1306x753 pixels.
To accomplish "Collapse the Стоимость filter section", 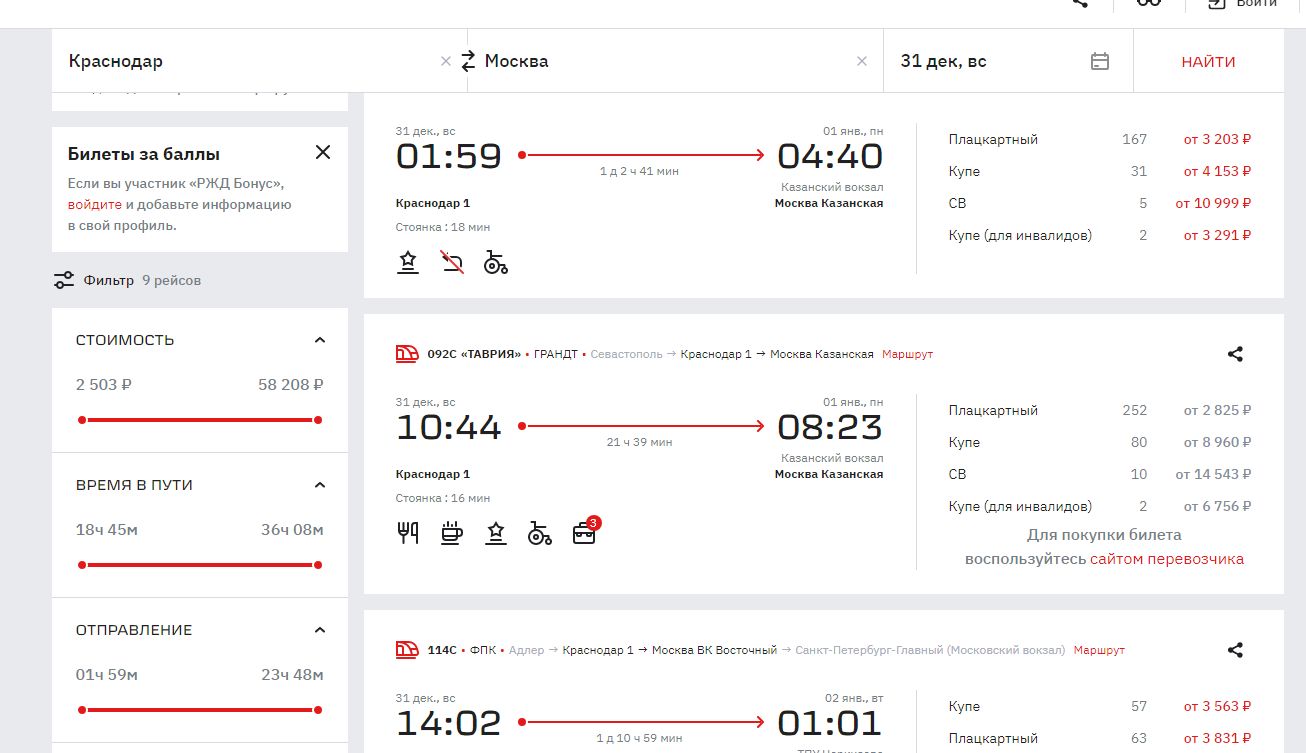I will click(320, 340).
